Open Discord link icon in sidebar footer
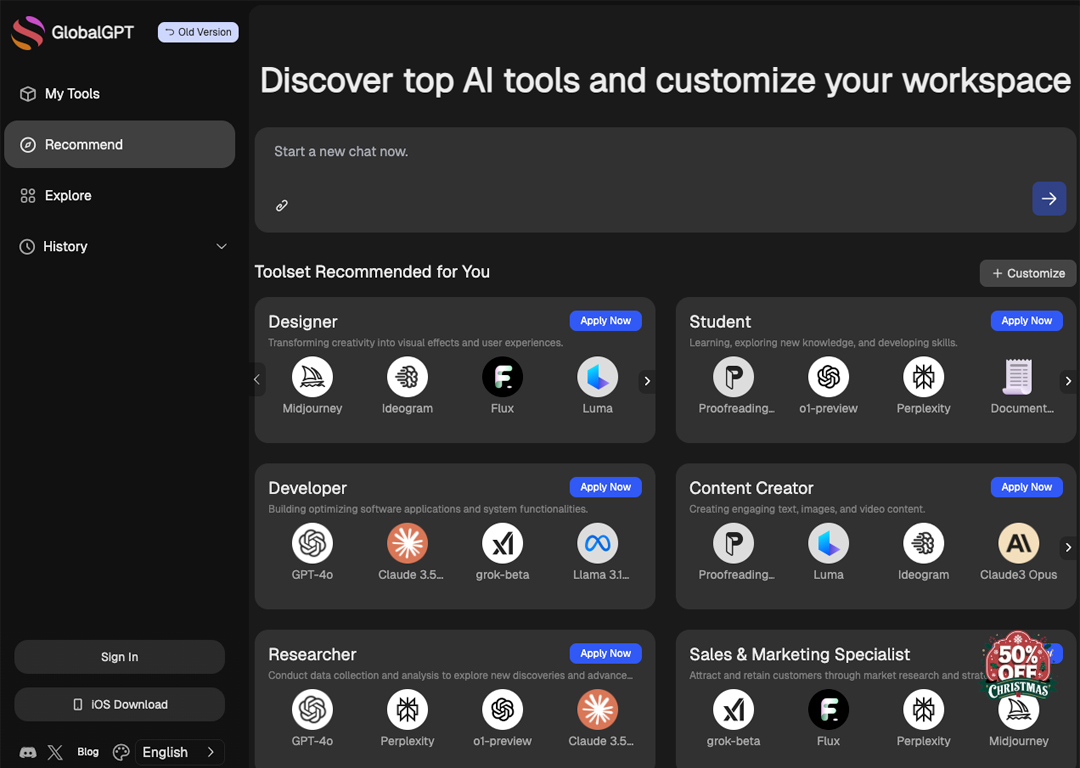Viewport: 1080px width, 768px height. (x=28, y=752)
